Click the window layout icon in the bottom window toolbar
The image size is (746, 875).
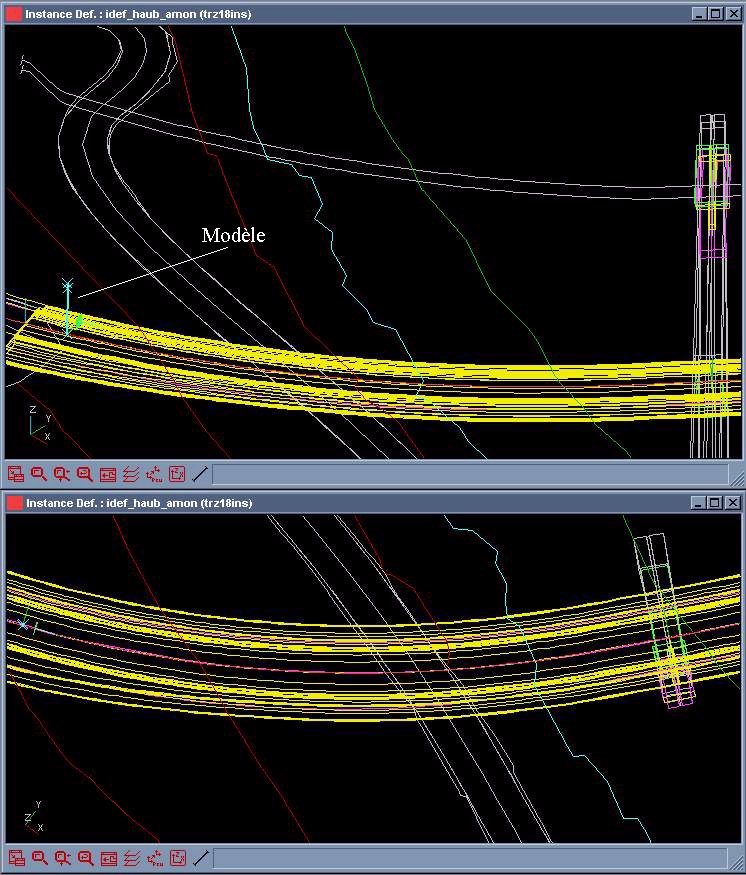[17, 858]
